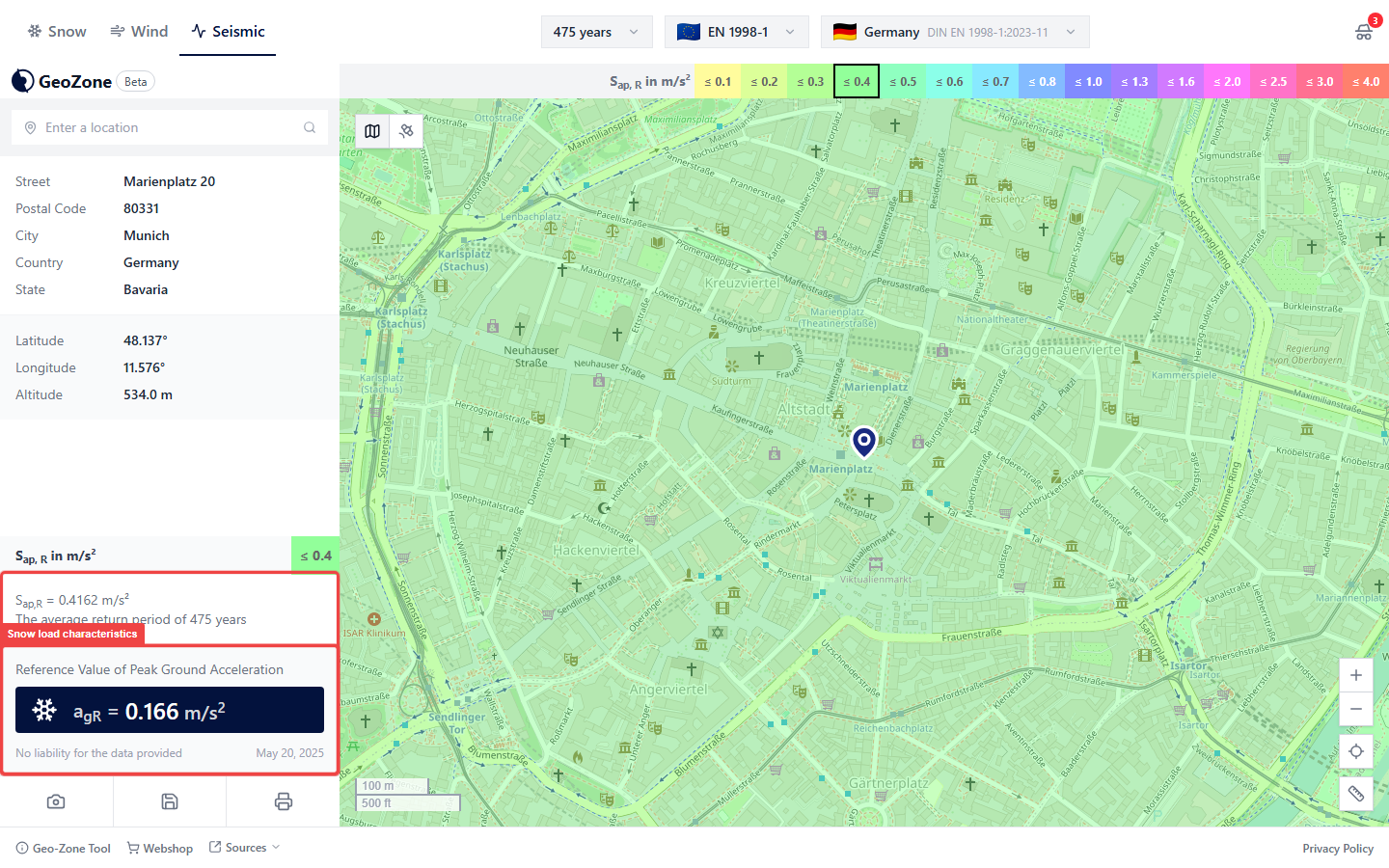
Task: Open the Privacy Policy link
Action: 1337,849
